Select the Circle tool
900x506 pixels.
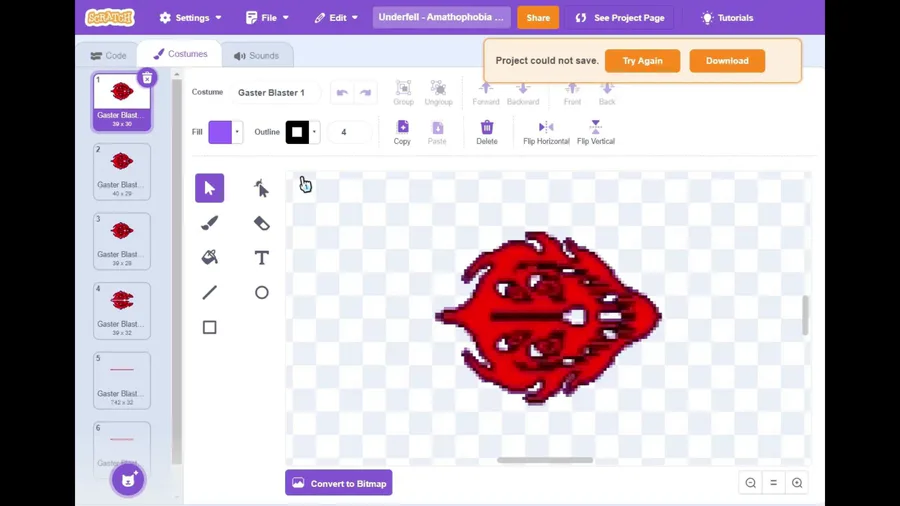coord(261,293)
